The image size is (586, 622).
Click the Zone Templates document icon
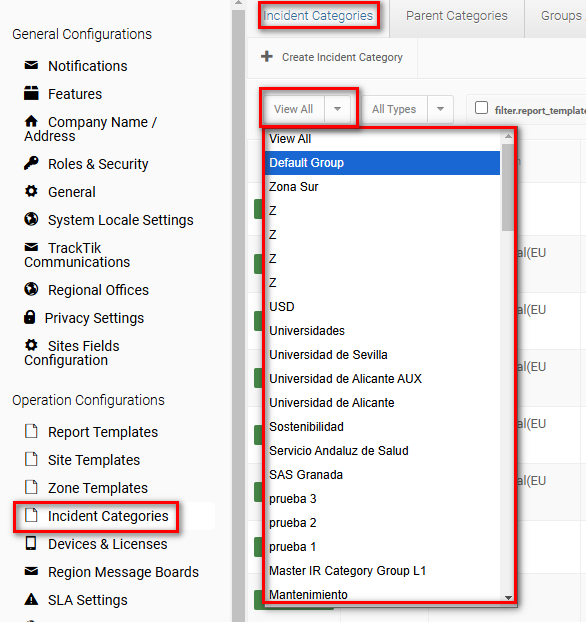coord(31,487)
